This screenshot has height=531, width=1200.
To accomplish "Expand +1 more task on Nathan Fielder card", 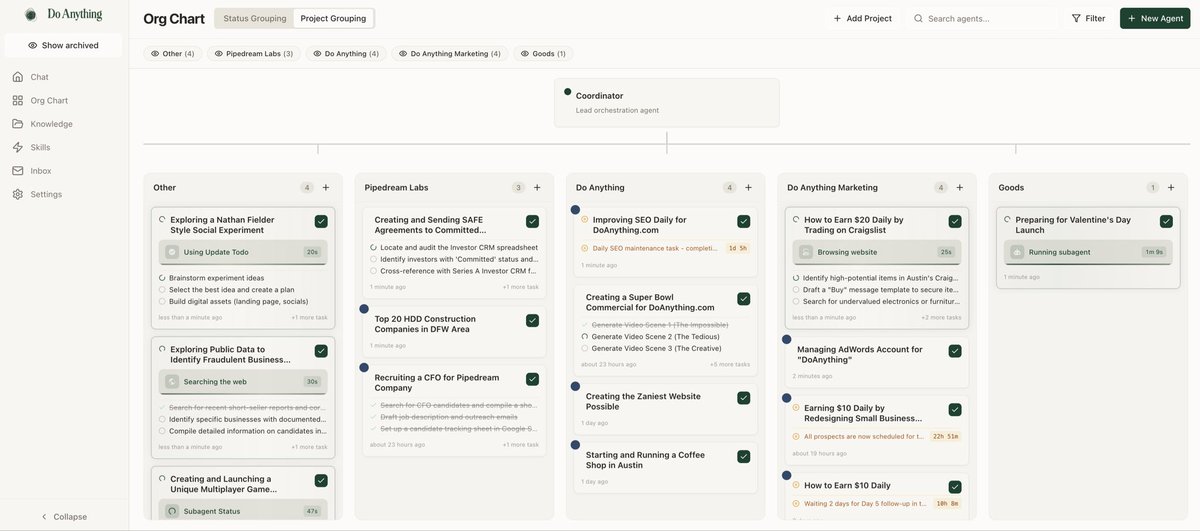I will coord(309,317).
